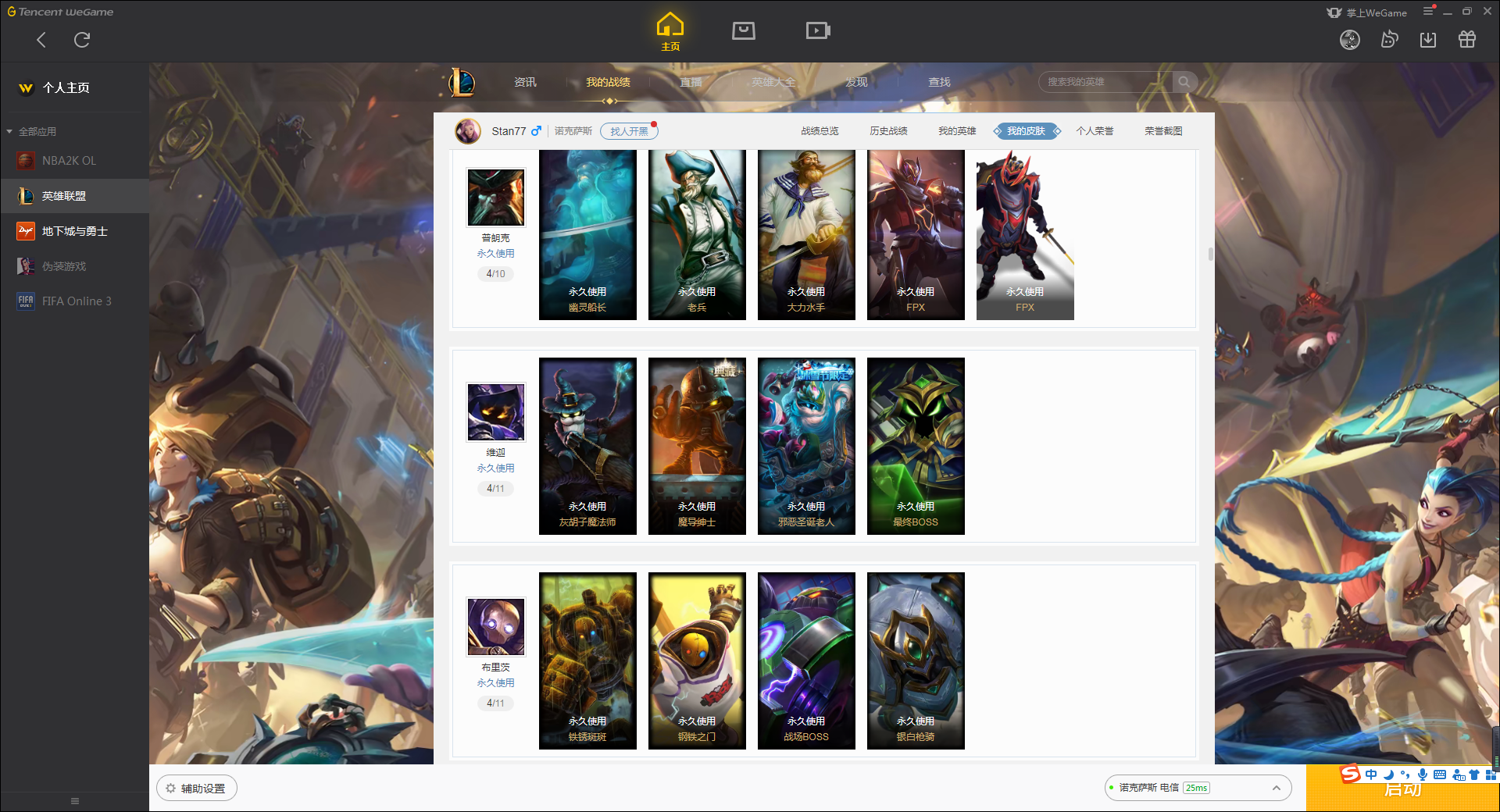Open the gift box icon
Viewport: 1500px width, 812px height.
click(1467, 40)
